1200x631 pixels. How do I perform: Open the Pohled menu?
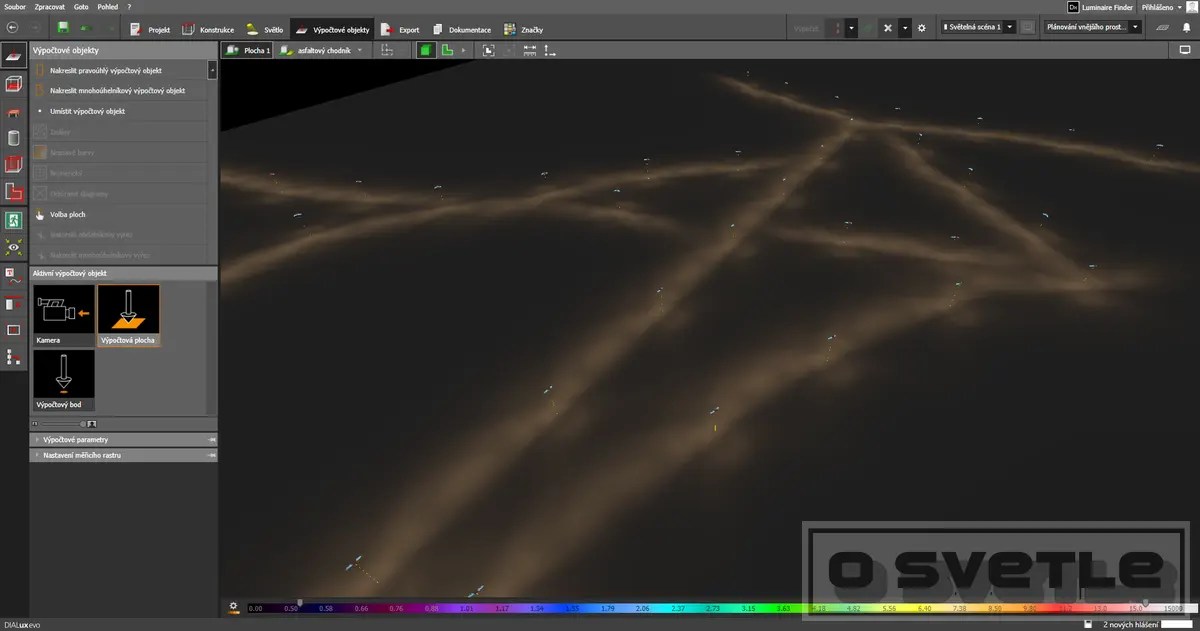[107, 6]
